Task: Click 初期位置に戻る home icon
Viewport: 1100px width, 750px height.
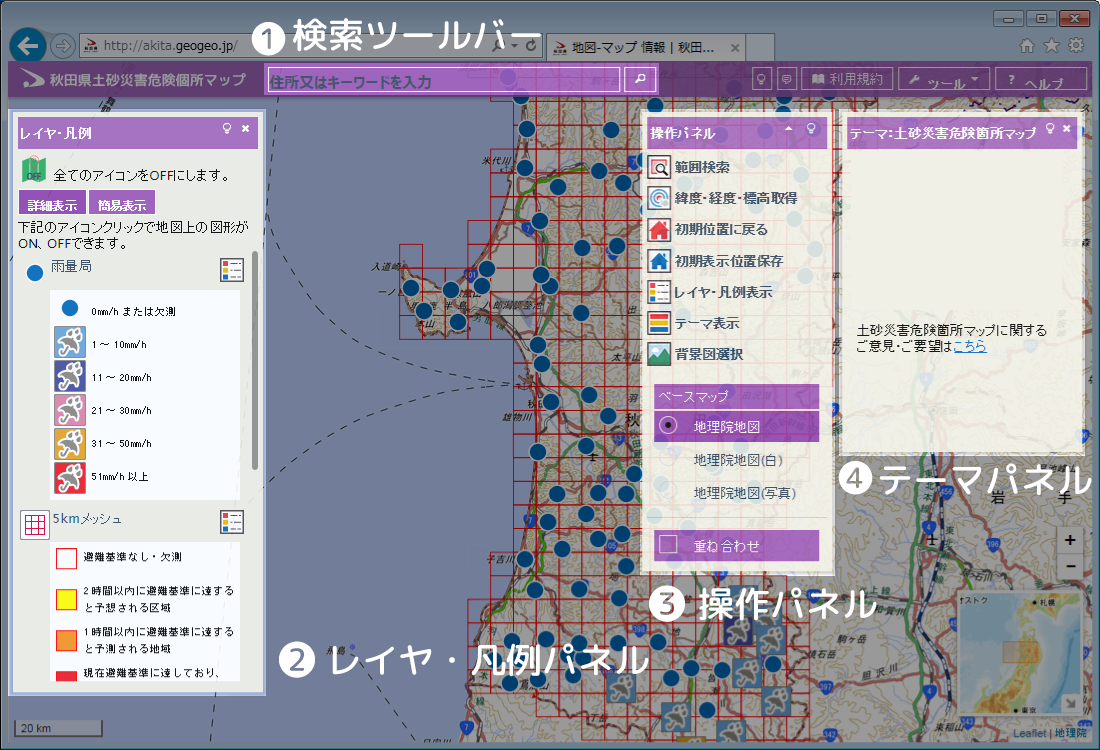Action: pyautogui.click(x=659, y=230)
